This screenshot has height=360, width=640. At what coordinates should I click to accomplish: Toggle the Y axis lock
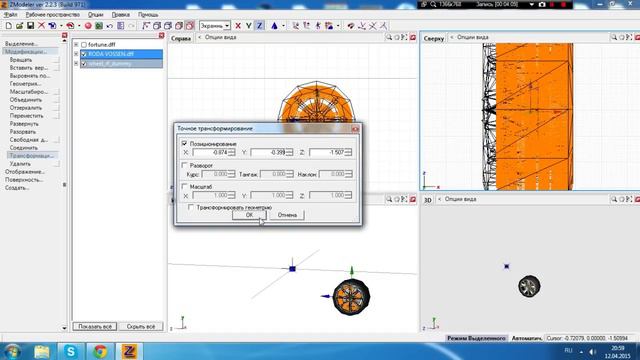(x=249, y=26)
